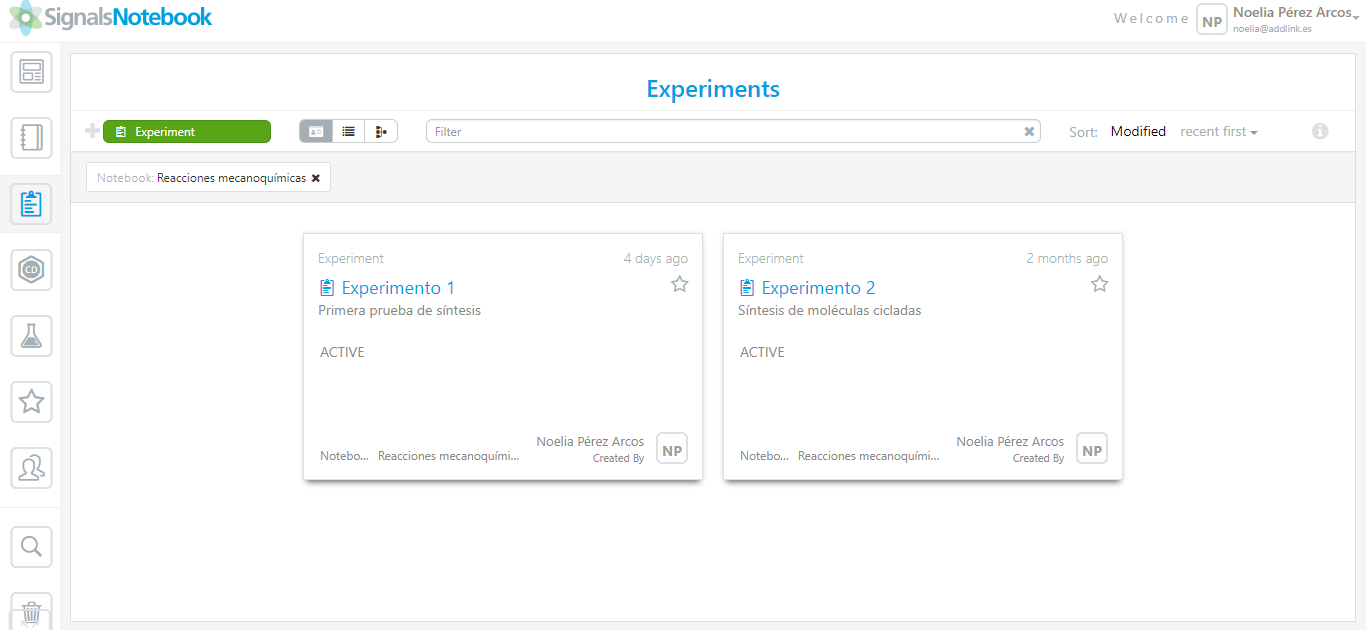Open the dashboard icon in left sidebar
Viewport: 1366px width, 630px height.
click(31, 72)
